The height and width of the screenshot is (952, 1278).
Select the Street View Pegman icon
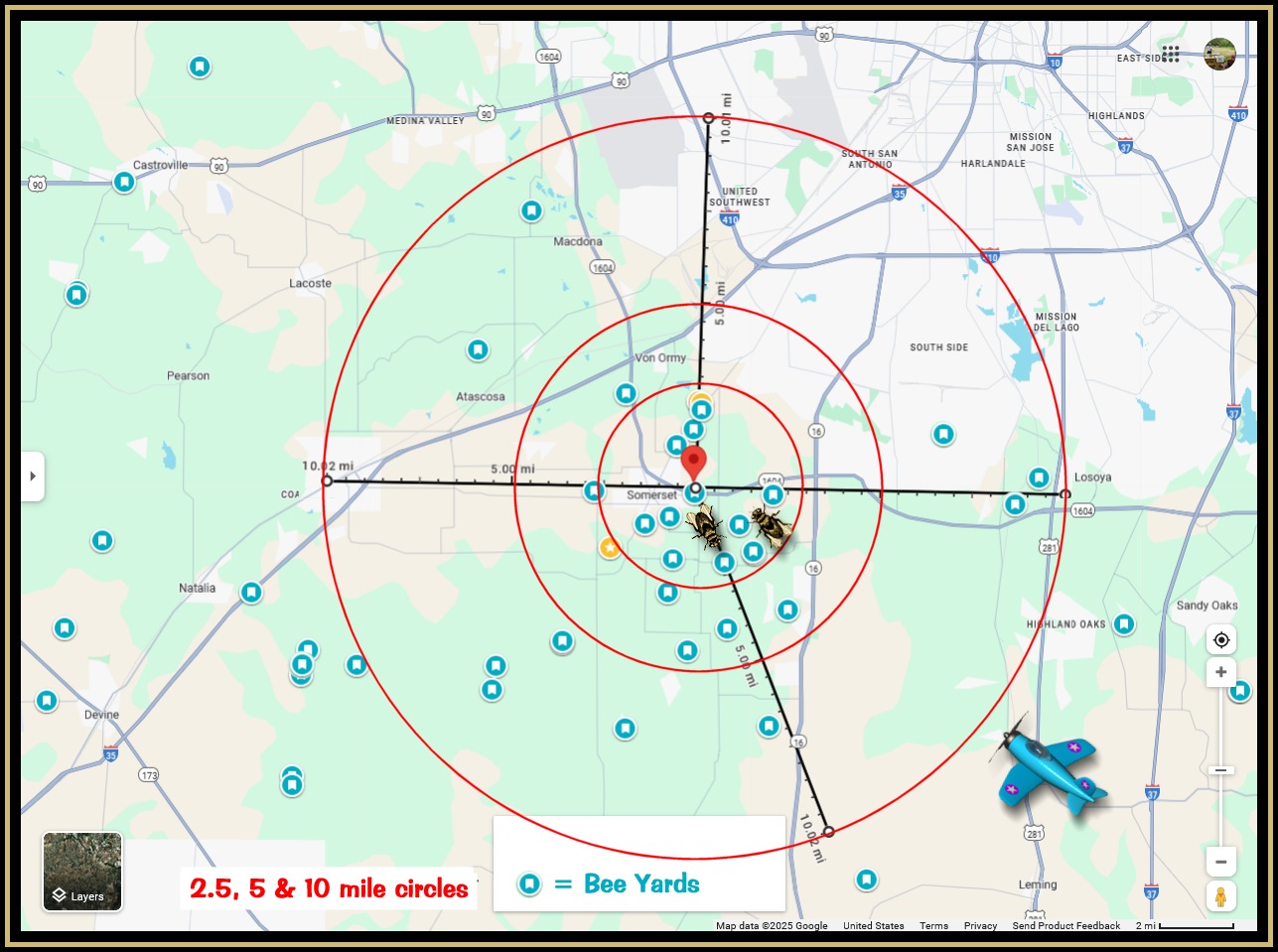pos(1221,895)
